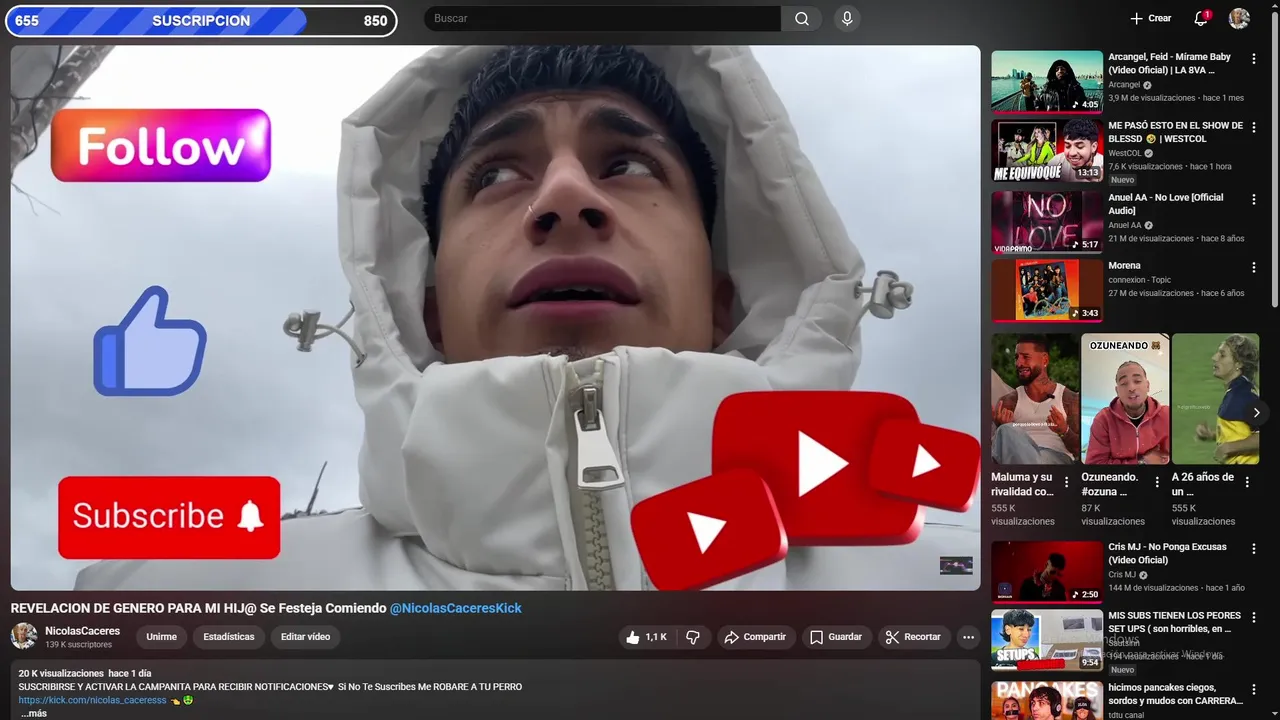The image size is (1280, 720).
Task: Open options for Cris MJ video
Action: coord(1254,549)
